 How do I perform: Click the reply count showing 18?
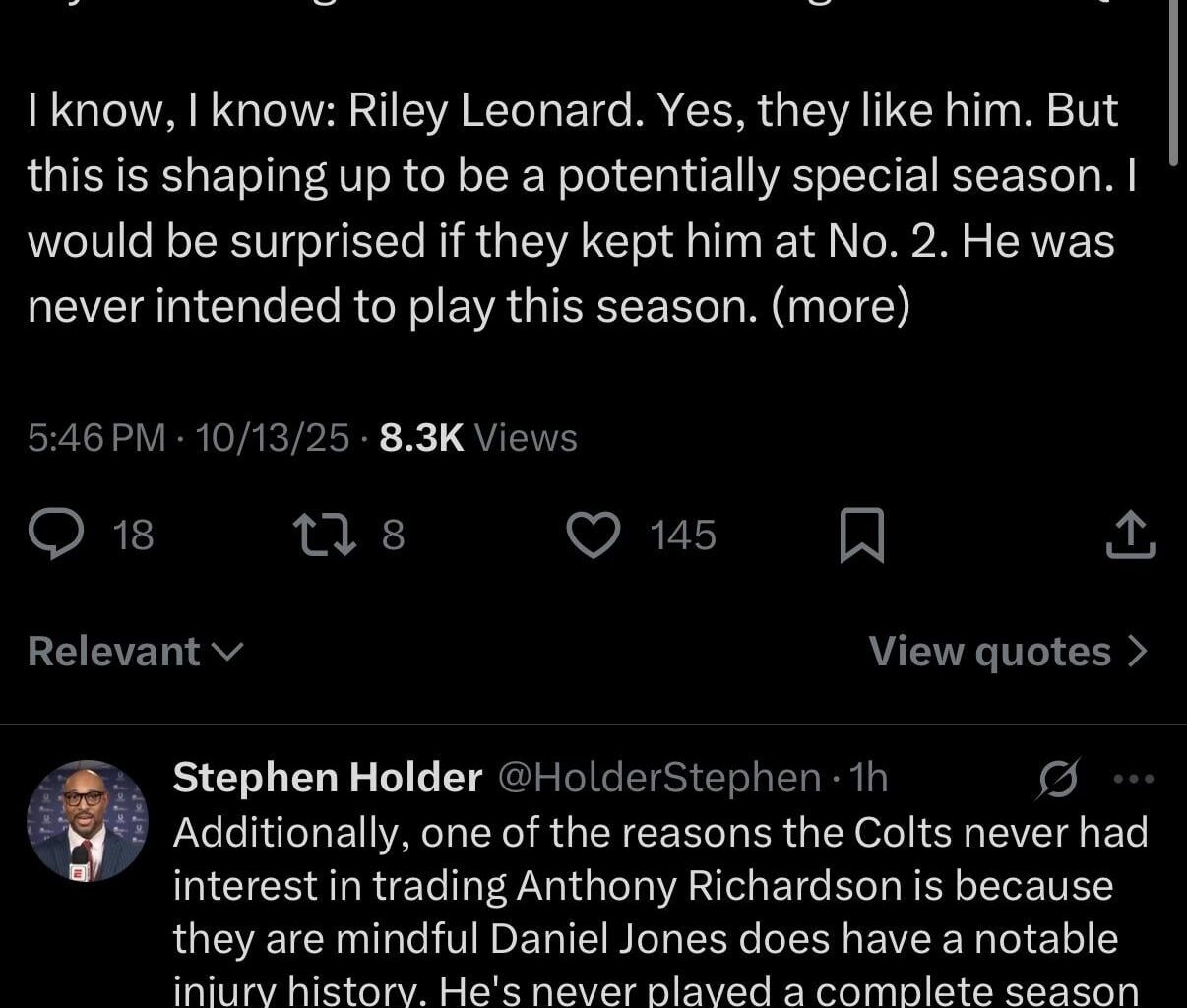[x=133, y=535]
